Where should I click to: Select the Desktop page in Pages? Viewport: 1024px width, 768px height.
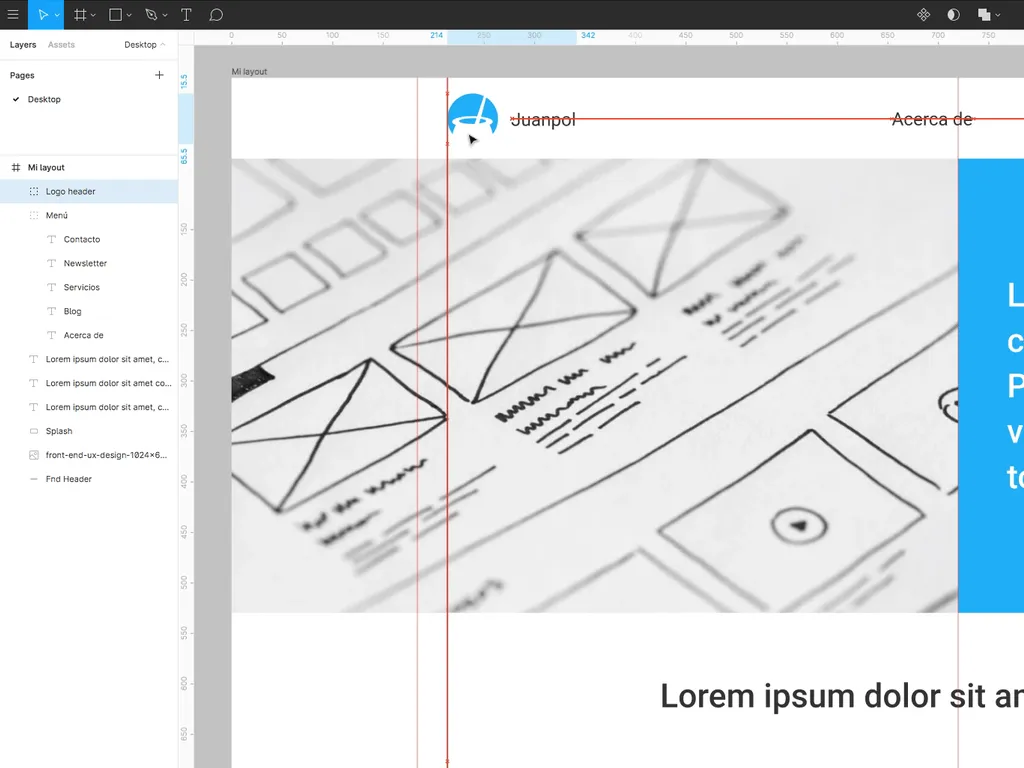[89, 99]
